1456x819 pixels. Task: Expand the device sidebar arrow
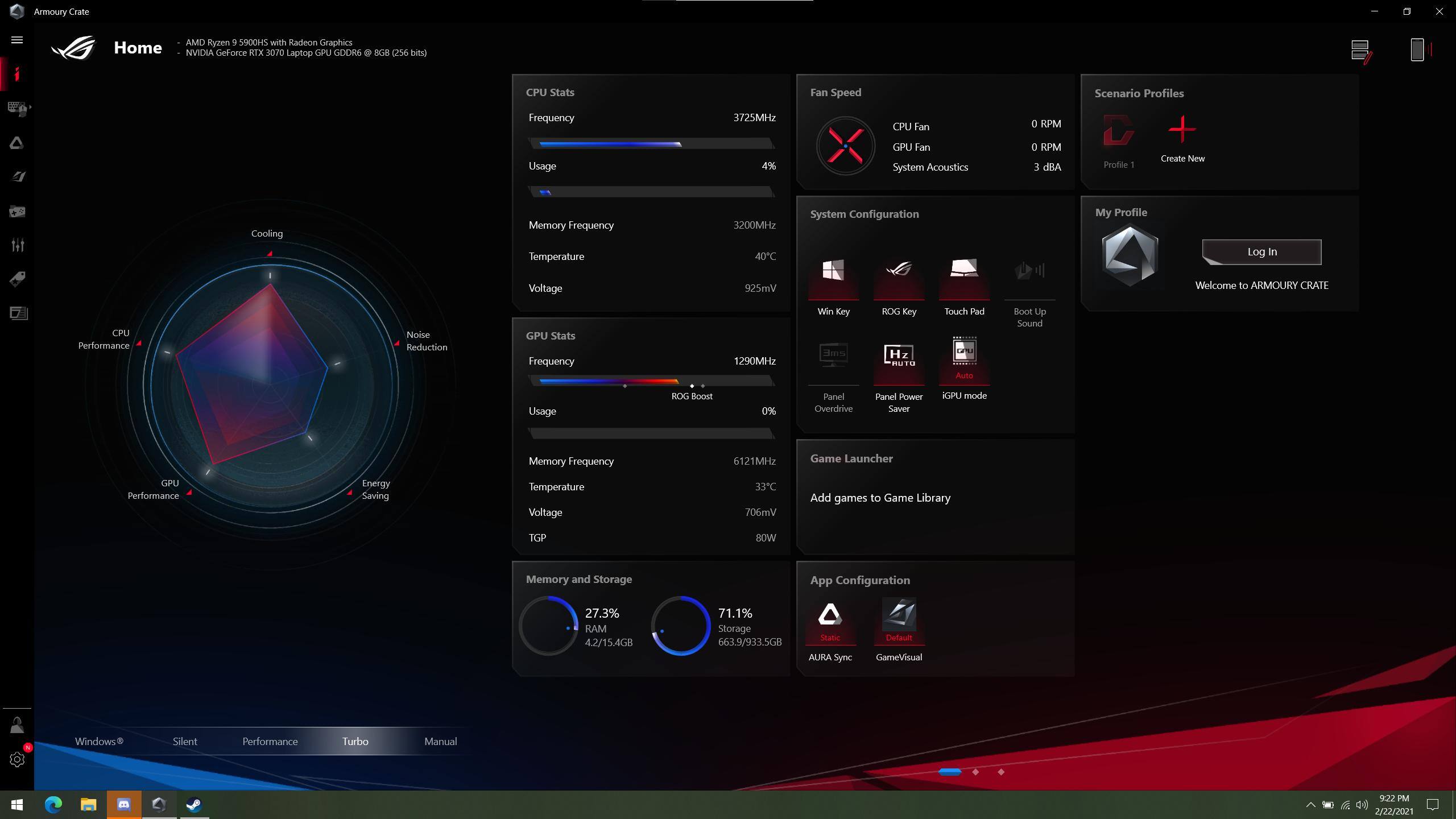[x=30, y=107]
